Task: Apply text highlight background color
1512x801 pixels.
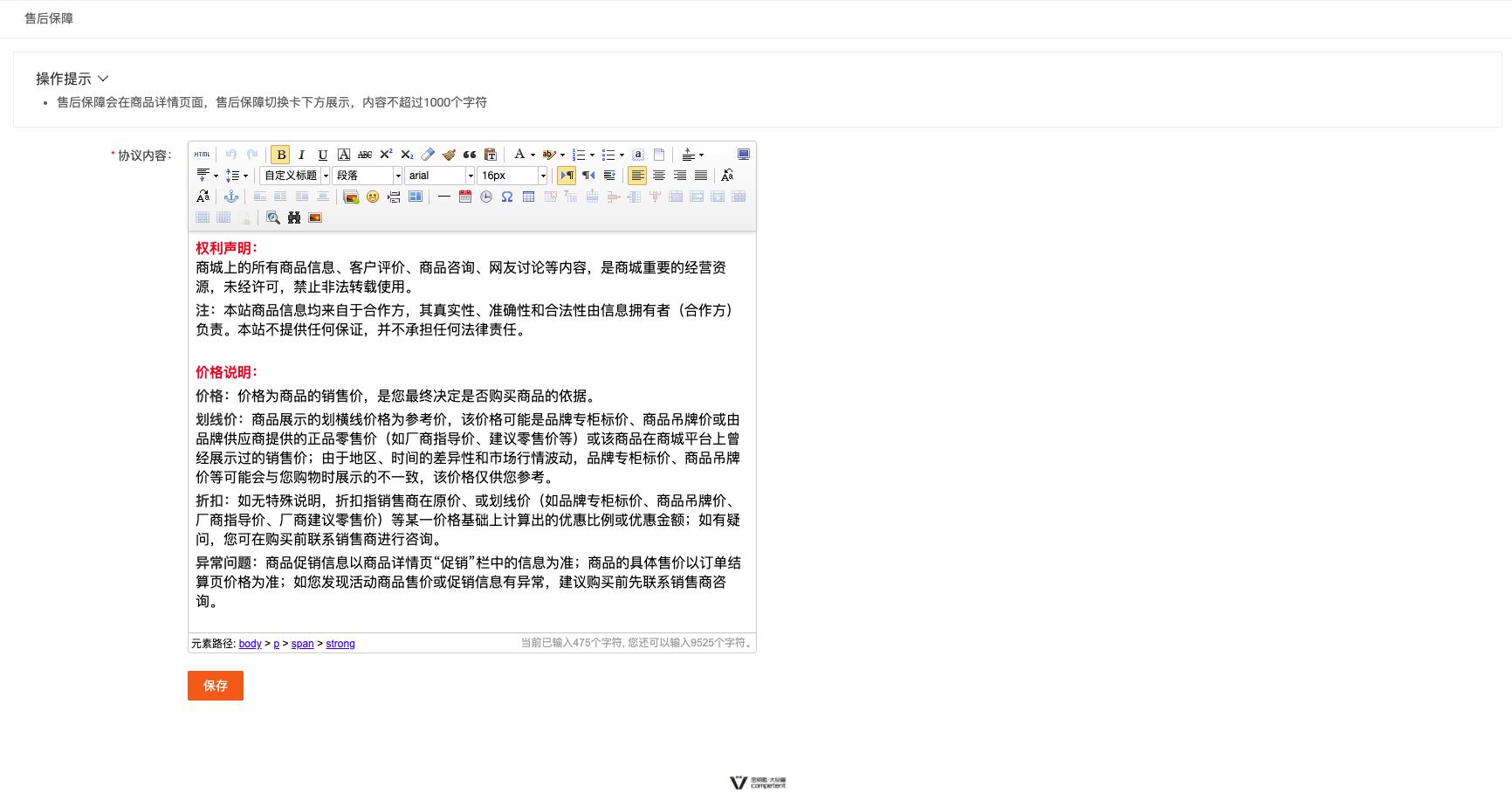Action: (549, 155)
